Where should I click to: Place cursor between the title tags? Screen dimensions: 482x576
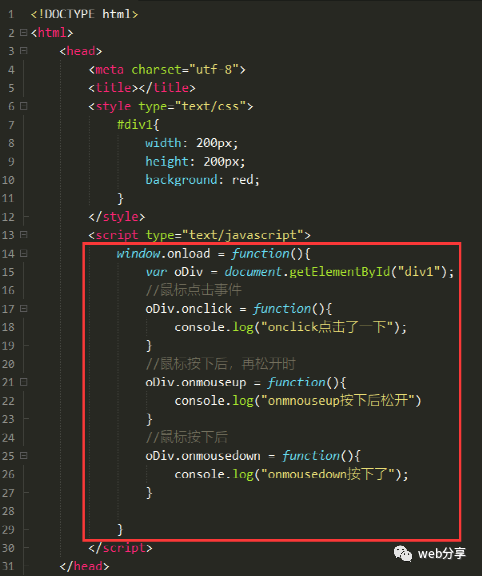pos(139,88)
